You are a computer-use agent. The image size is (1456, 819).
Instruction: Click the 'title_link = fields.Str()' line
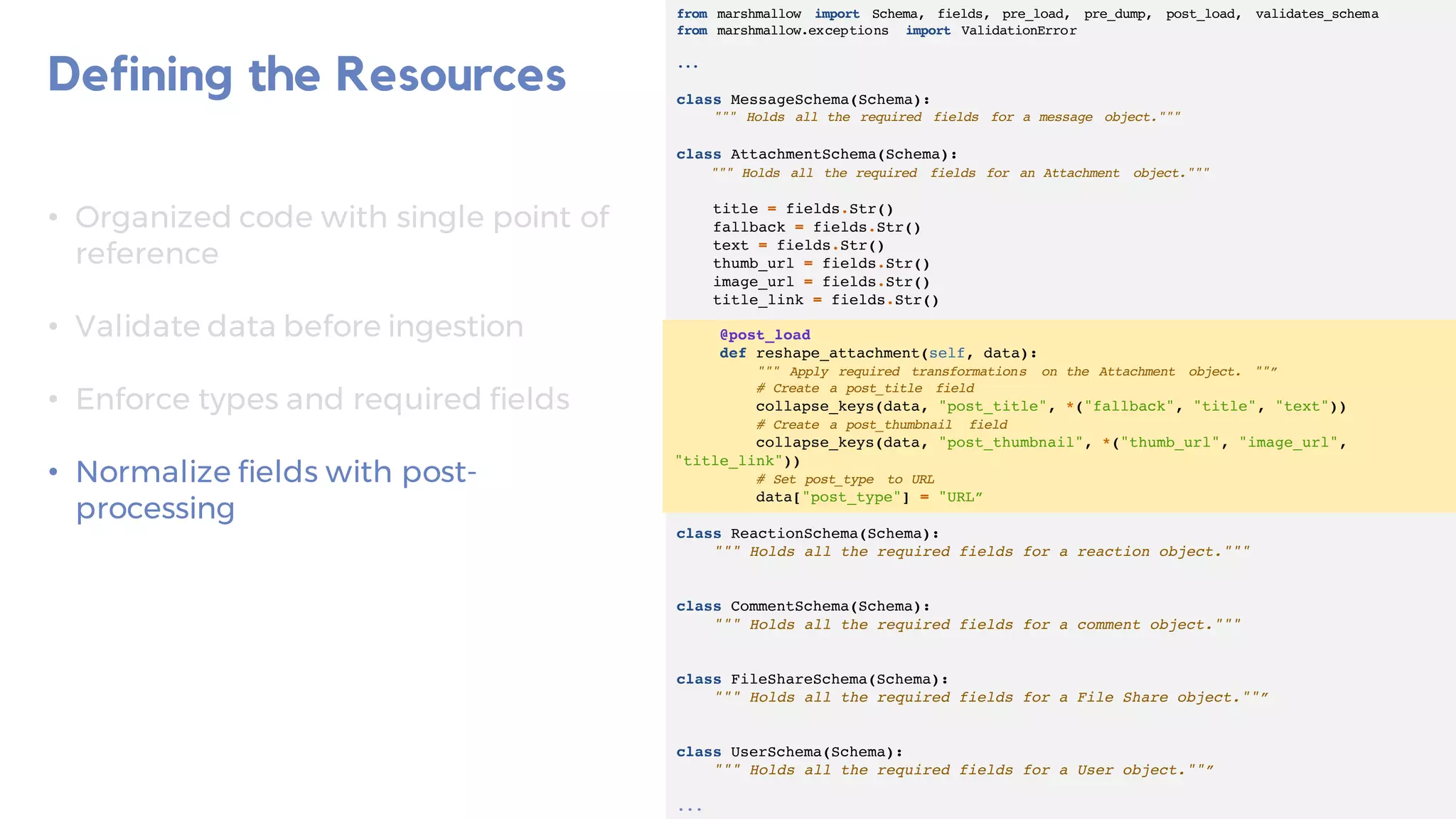826,300
